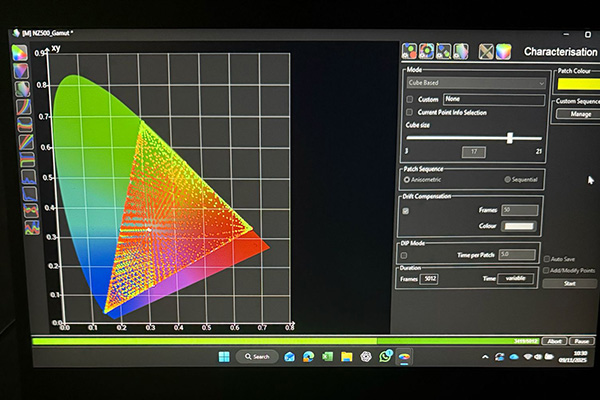Viewport: 600px width, 400px height.
Task: Open Excel from the taskbar
Action: click(328, 357)
